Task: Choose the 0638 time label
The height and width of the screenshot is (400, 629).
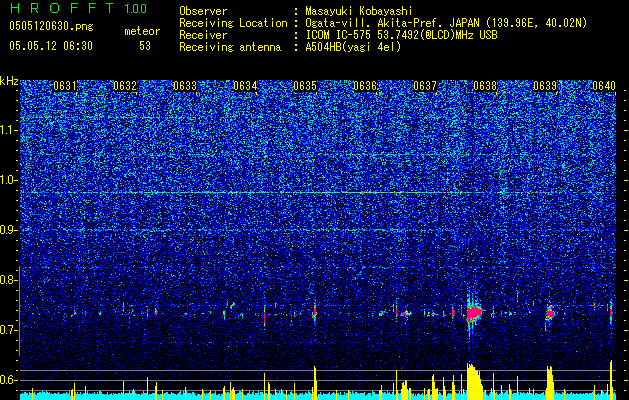Action: pos(485,86)
